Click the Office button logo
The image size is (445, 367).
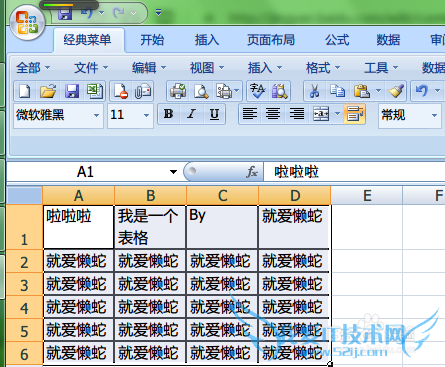click(x=27, y=23)
